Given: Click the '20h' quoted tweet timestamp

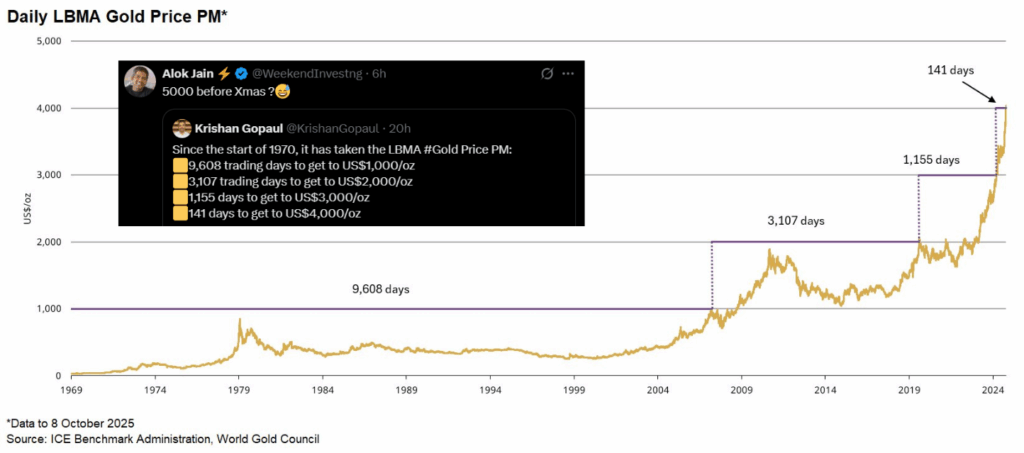Looking at the screenshot, I should pyautogui.click(x=397, y=128).
